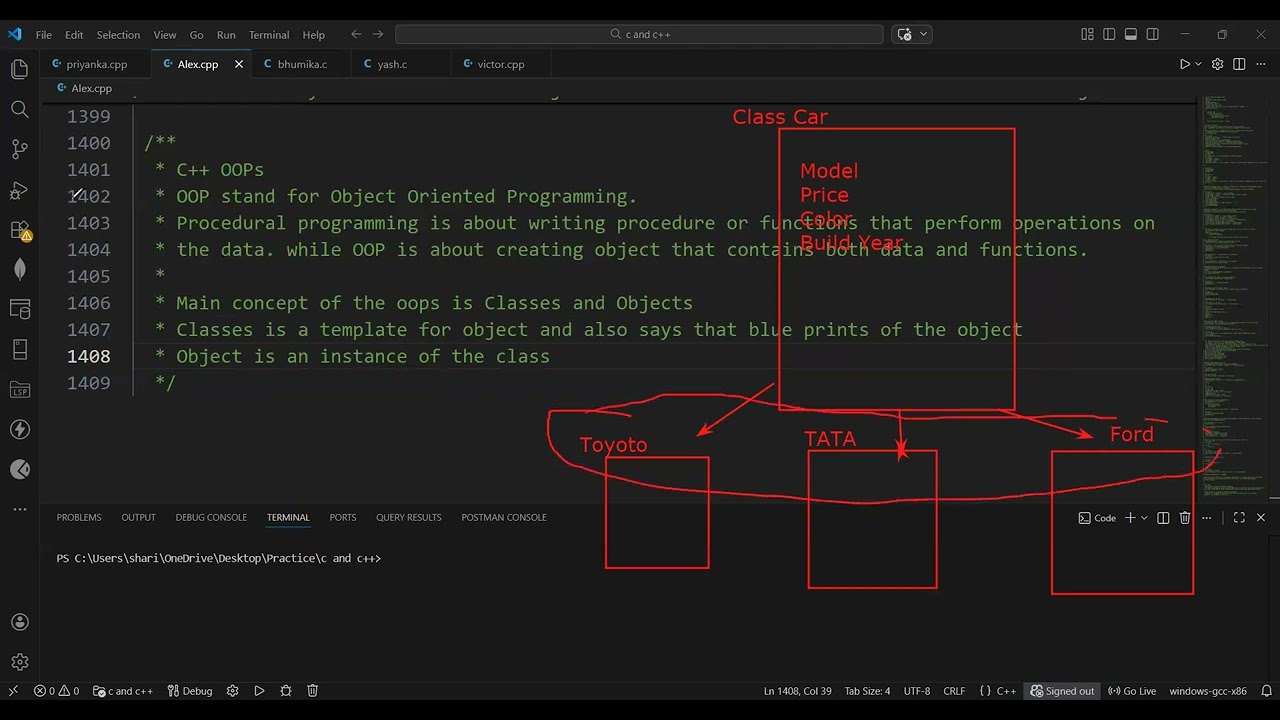Show errors and warnings count in status bar
This screenshot has height=720, width=1280.
click(x=56, y=691)
